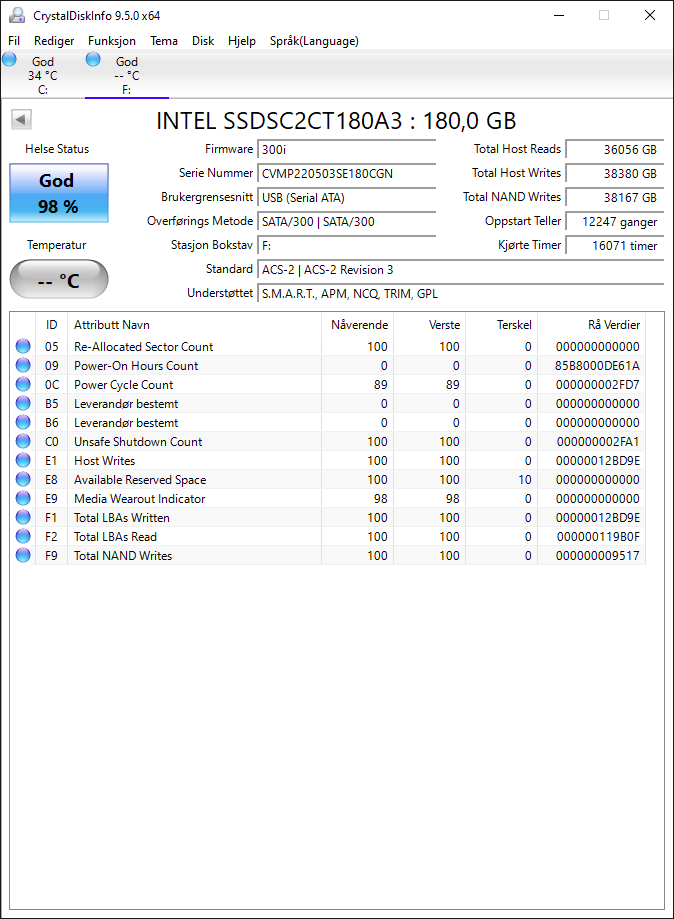Viewport: 674px width, 919px height.
Task: Click raw value 000000119B0F
Action: coord(597,536)
